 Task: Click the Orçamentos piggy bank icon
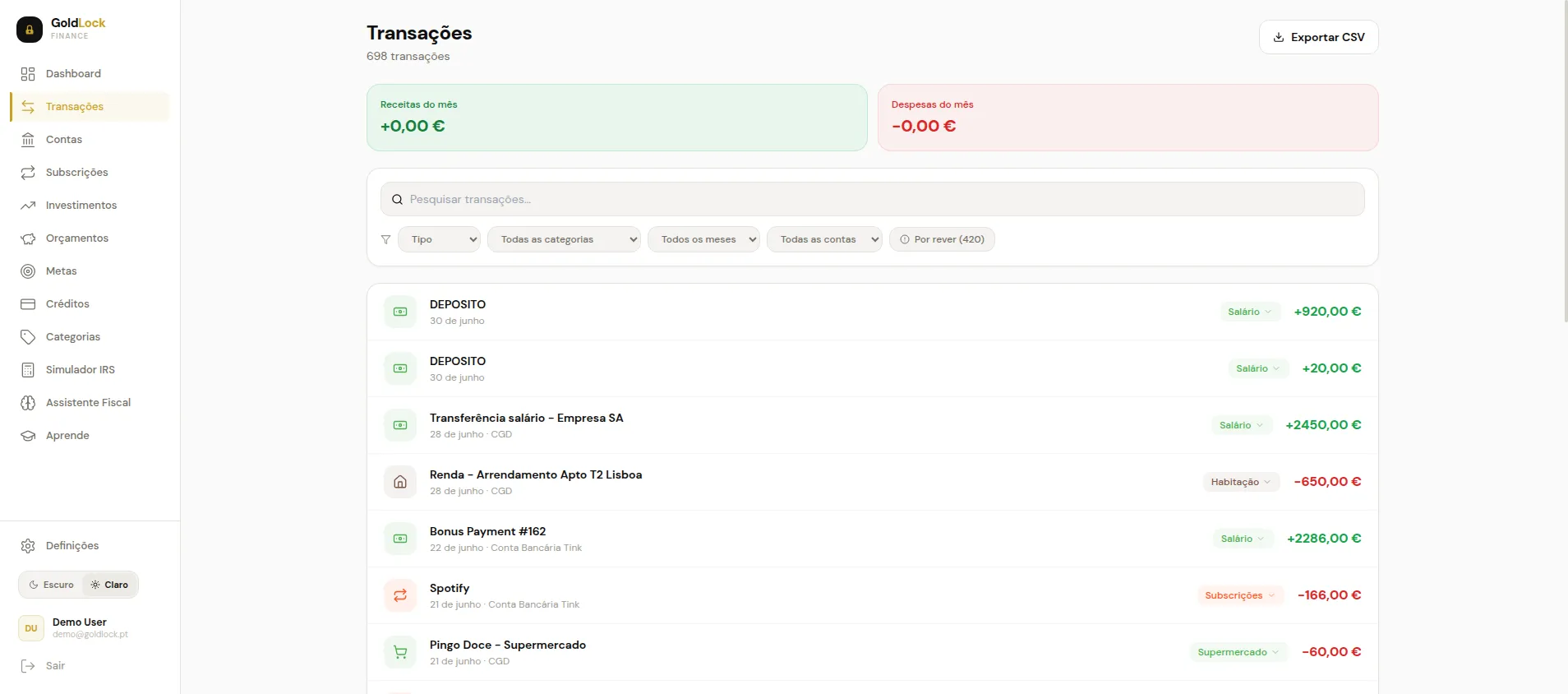click(28, 238)
